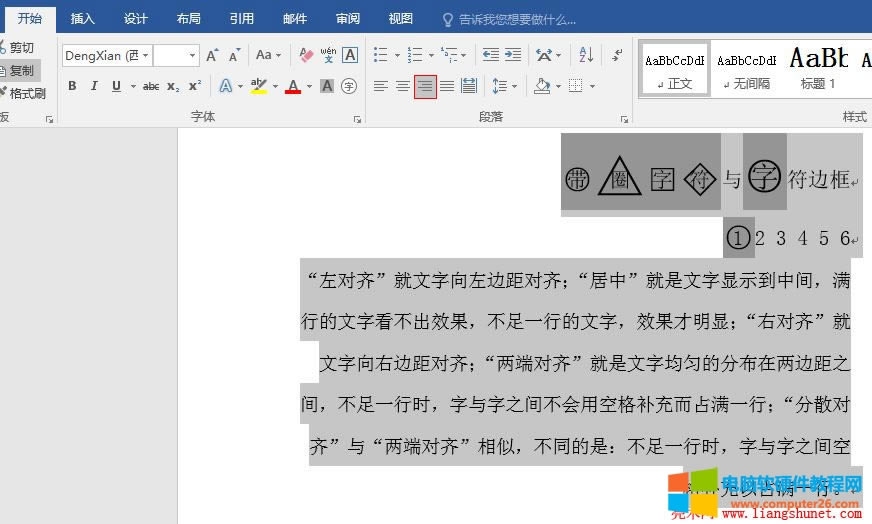The width and height of the screenshot is (872, 524).
Task: Open the DengXian font name dropdown
Action: coord(146,55)
